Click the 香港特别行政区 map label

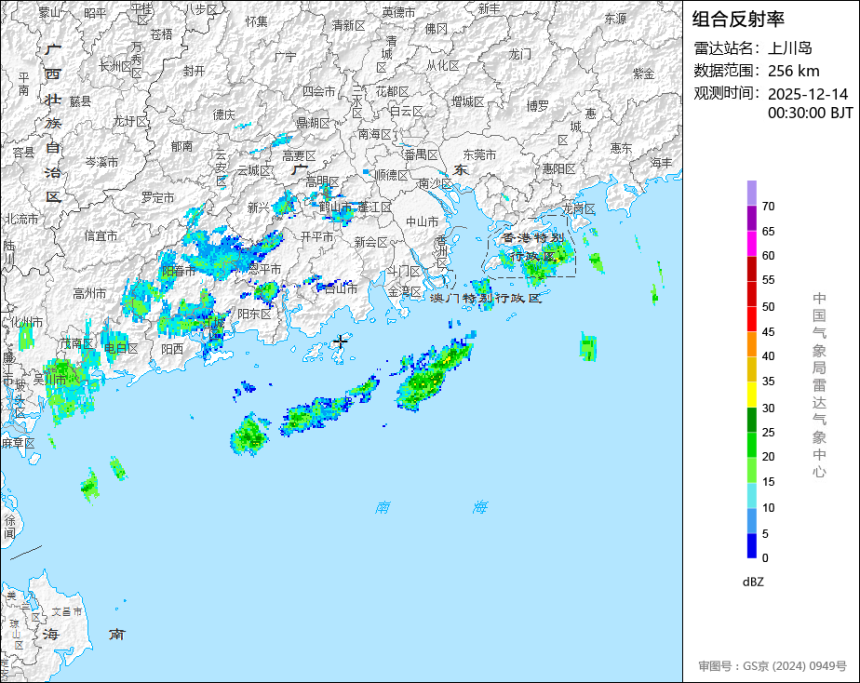[x=533, y=247]
